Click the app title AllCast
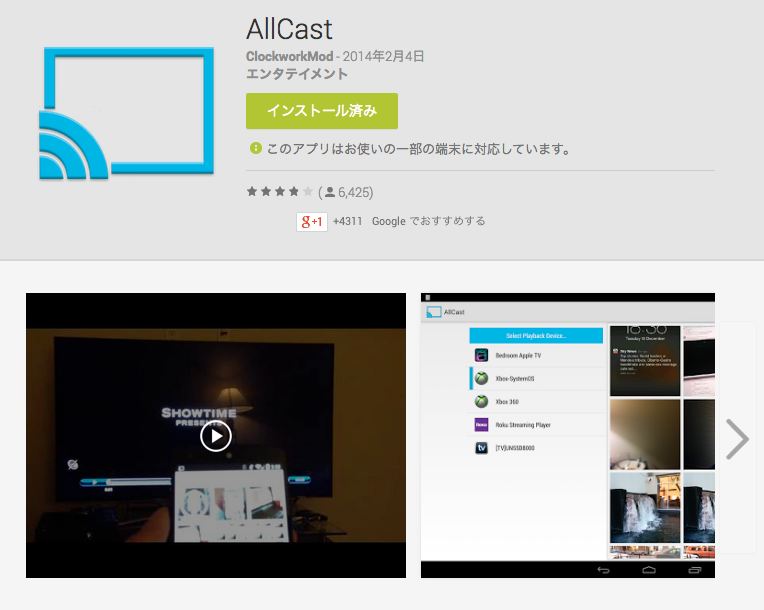Image resolution: width=764 pixels, height=610 pixels. (x=289, y=29)
